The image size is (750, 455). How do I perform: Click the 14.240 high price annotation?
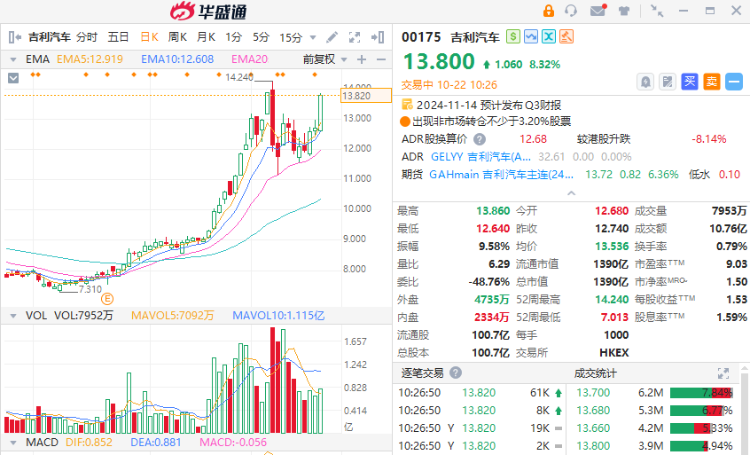pyautogui.click(x=239, y=77)
